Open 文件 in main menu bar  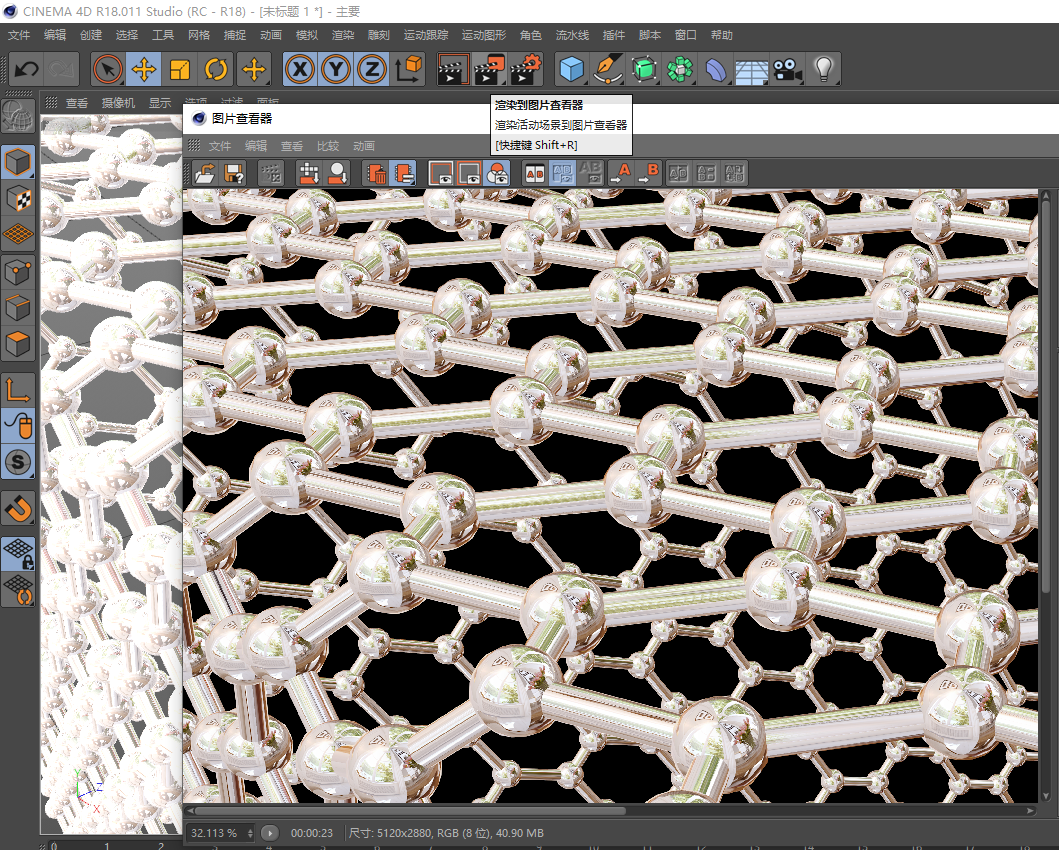(x=19, y=35)
